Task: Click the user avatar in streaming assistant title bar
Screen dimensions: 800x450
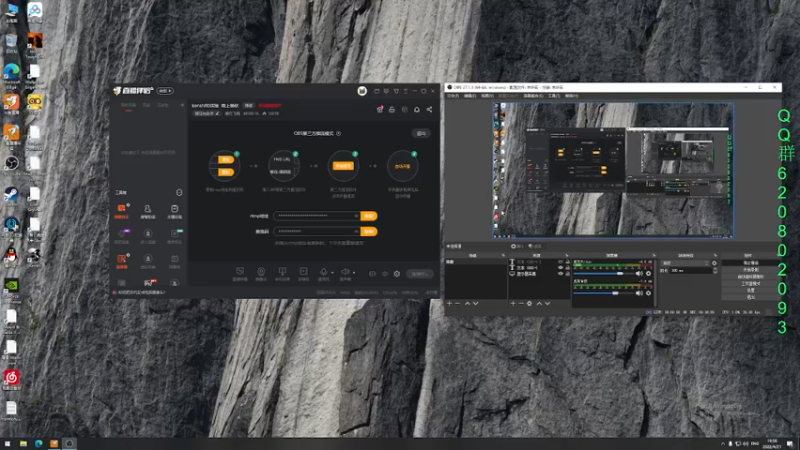Action: 362,91
